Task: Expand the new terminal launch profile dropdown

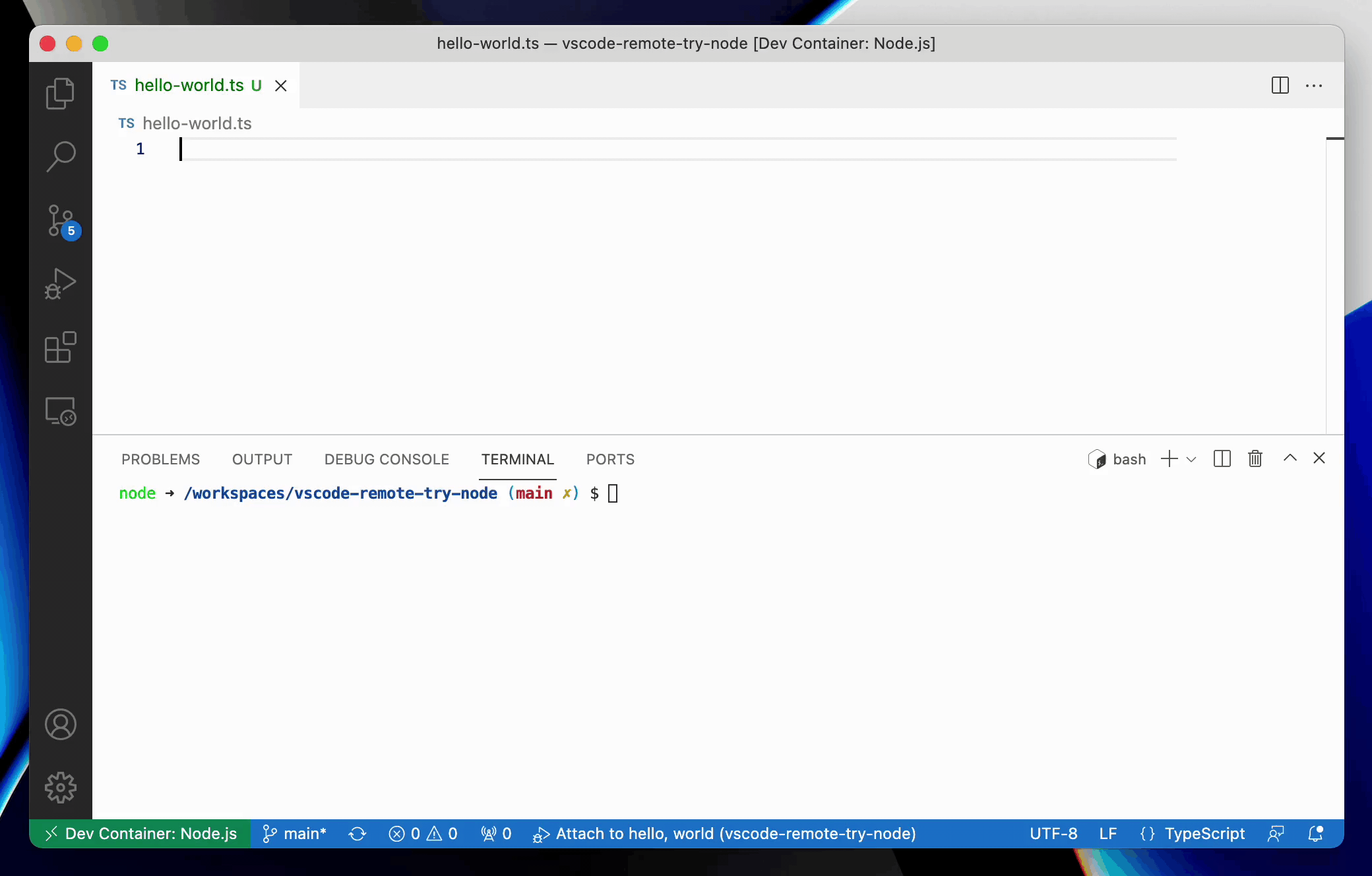Action: tap(1191, 459)
